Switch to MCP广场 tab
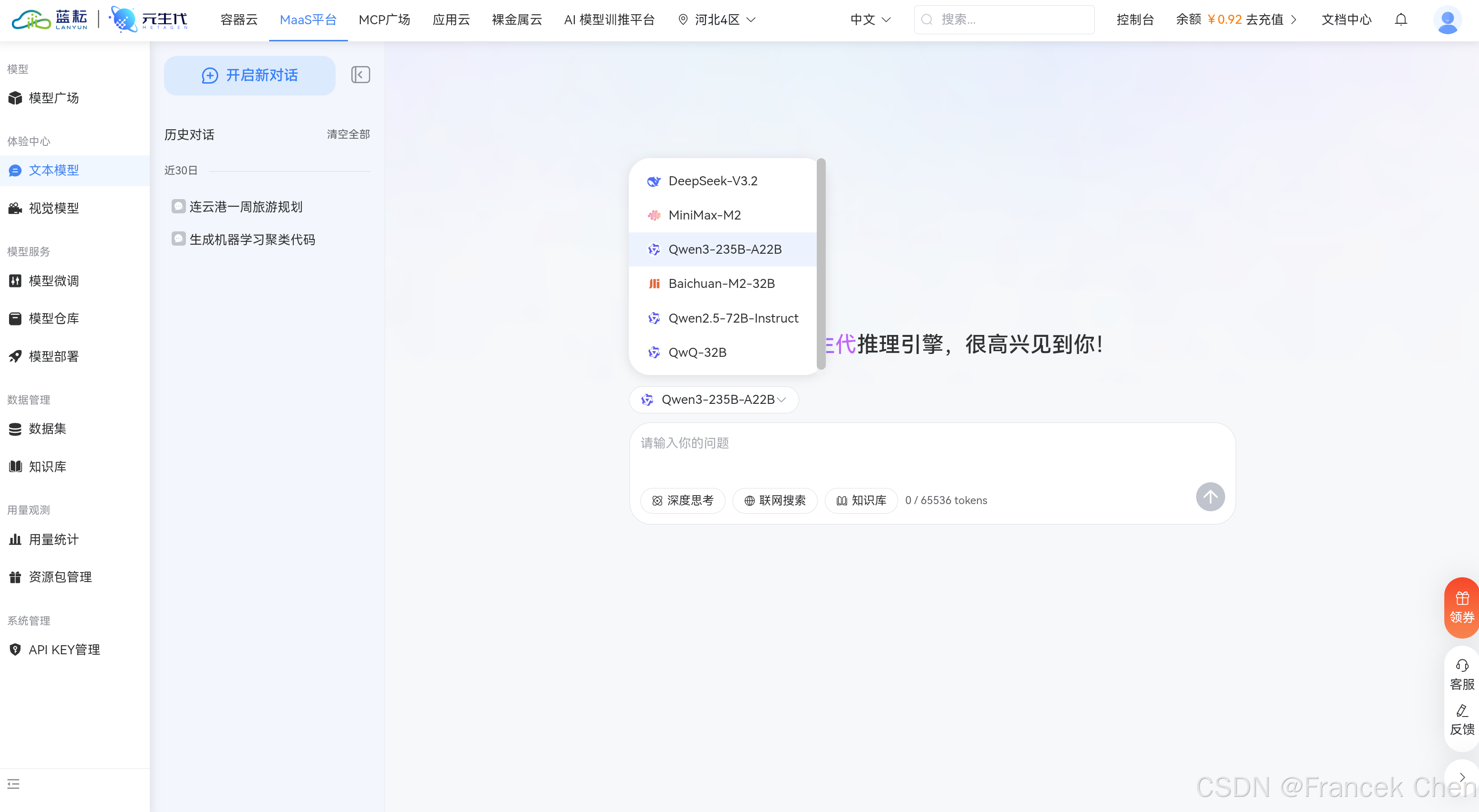Image resolution: width=1479 pixels, height=812 pixels. (x=384, y=19)
